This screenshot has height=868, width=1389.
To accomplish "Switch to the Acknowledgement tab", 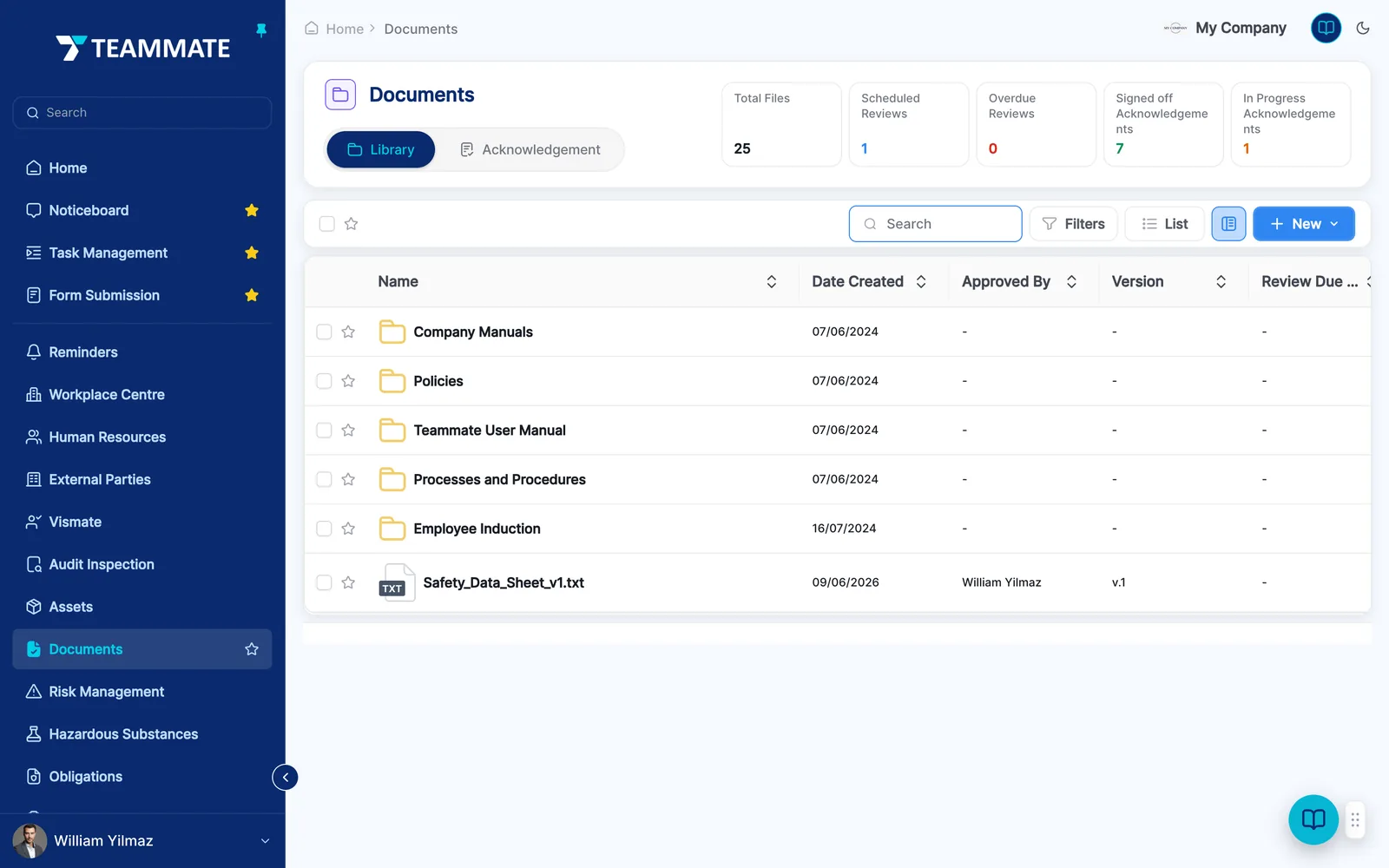I will click(x=530, y=149).
